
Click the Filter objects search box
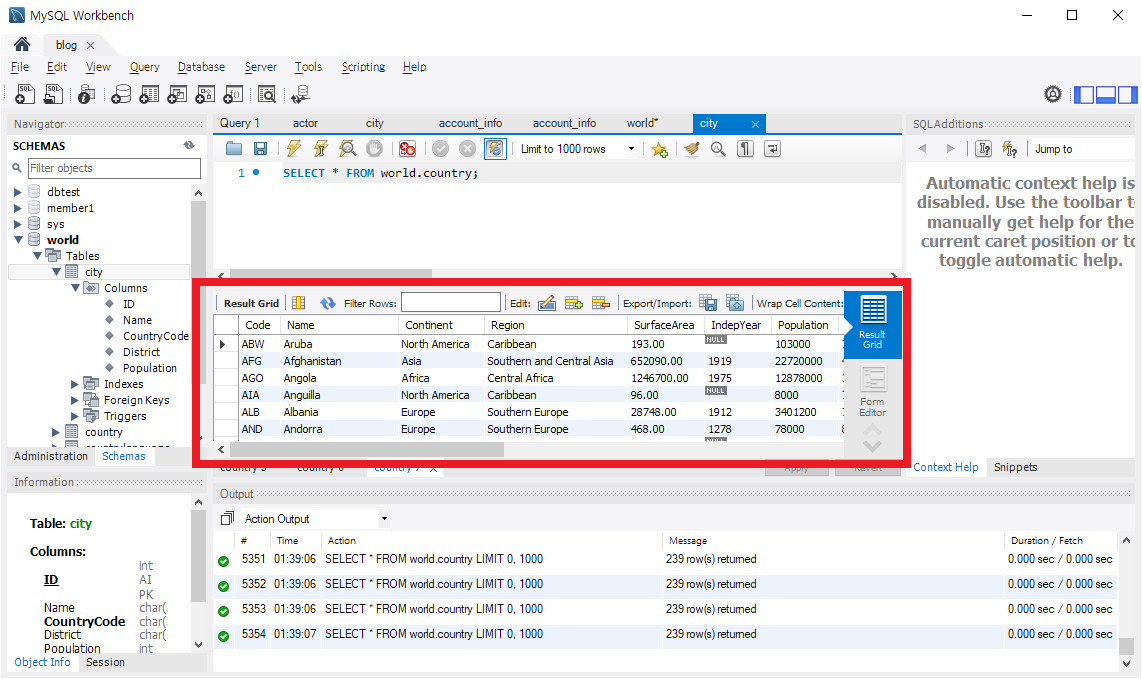114,168
